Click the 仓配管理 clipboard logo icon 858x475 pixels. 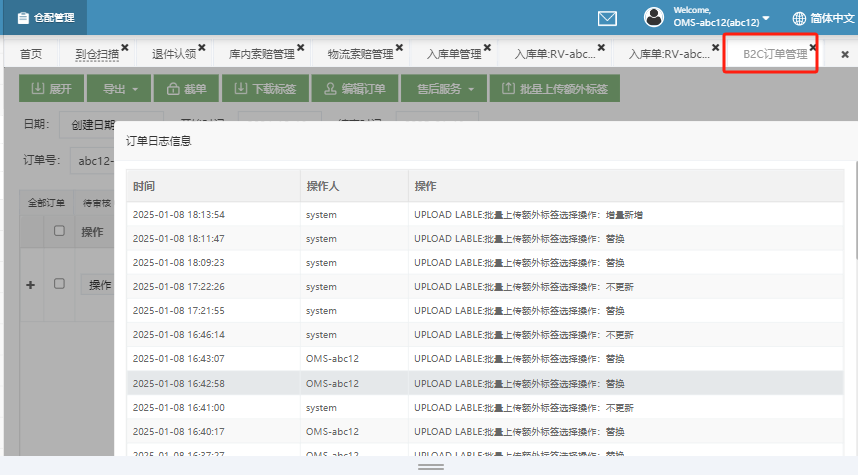pos(23,18)
